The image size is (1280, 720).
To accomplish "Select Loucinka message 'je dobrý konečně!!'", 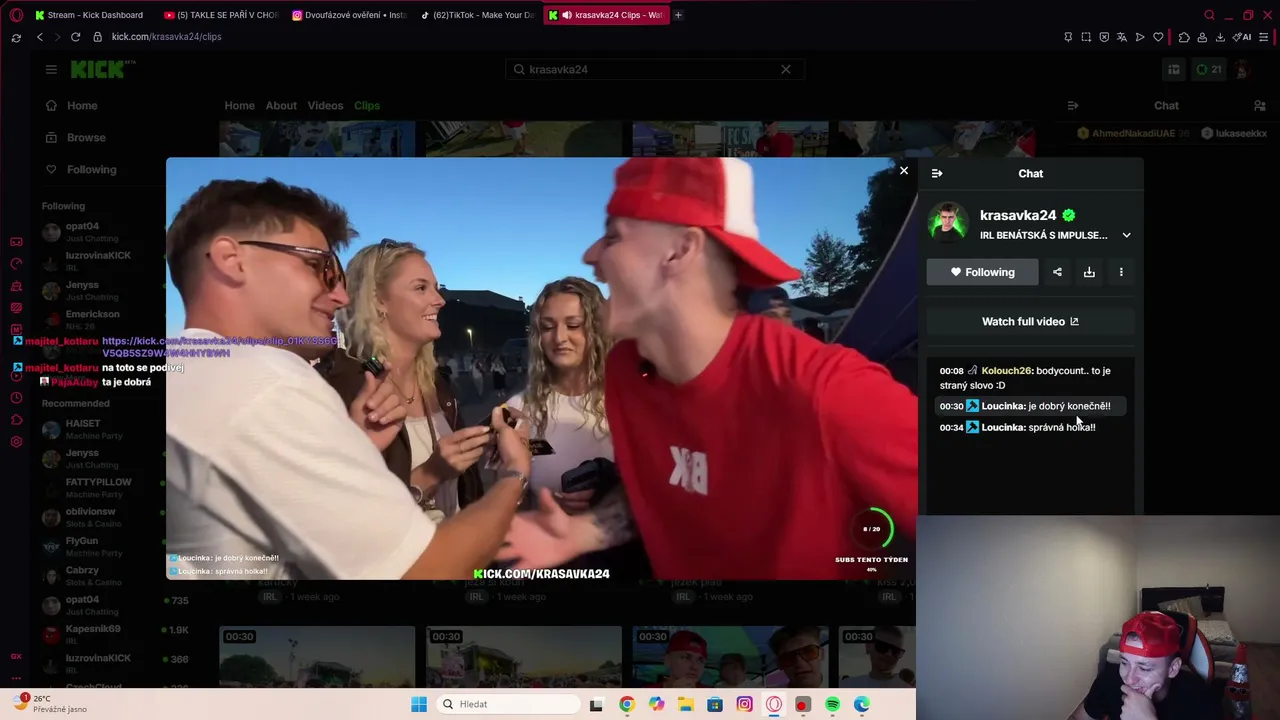I will (1030, 406).
